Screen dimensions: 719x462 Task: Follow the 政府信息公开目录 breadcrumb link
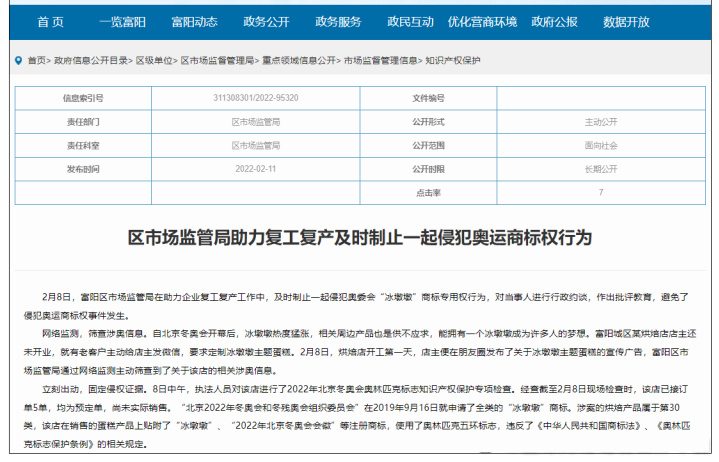pyautogui.click(x=92, y=60)
